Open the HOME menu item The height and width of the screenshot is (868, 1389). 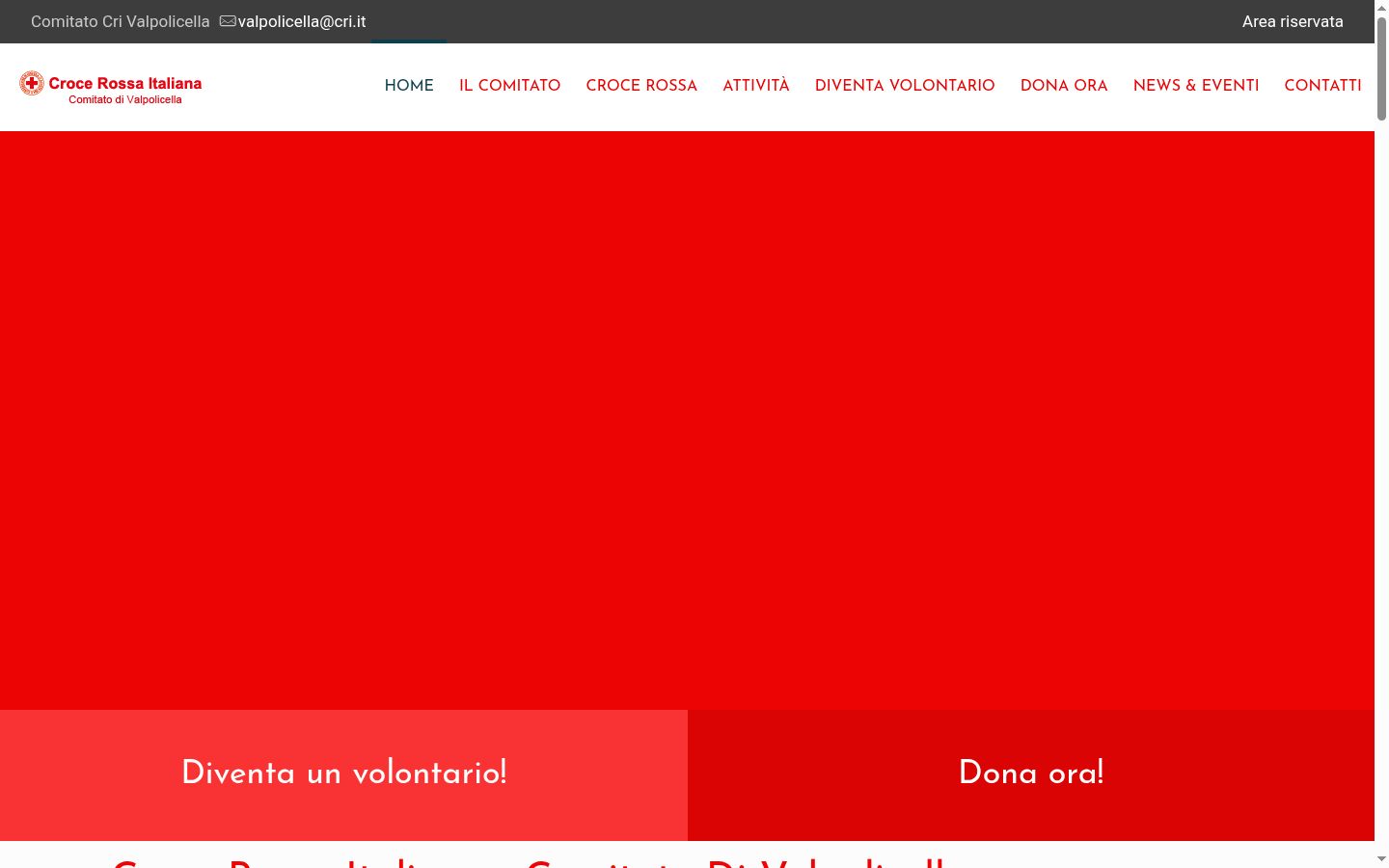409,85
